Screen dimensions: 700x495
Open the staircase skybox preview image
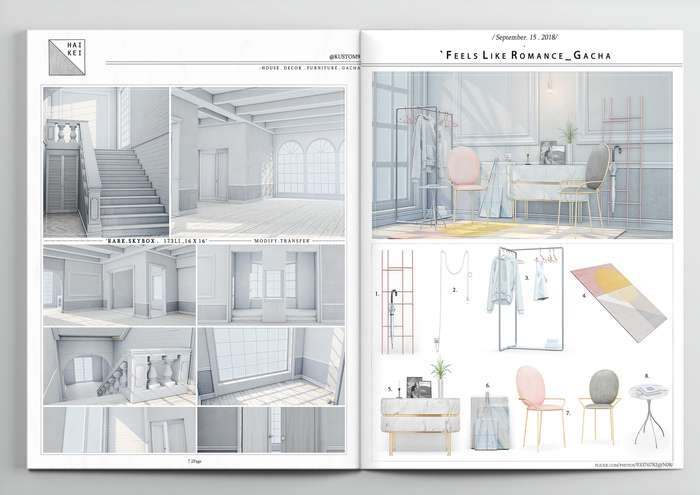click(x=105, y=162)
